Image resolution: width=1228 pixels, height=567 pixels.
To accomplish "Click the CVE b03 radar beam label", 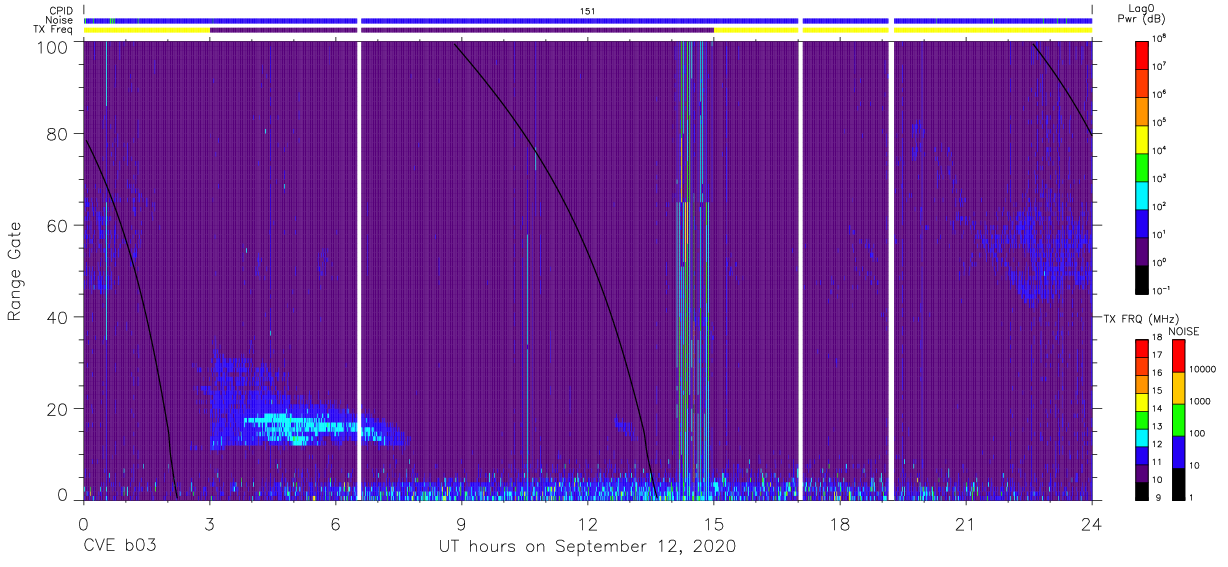I will point(119,547).
